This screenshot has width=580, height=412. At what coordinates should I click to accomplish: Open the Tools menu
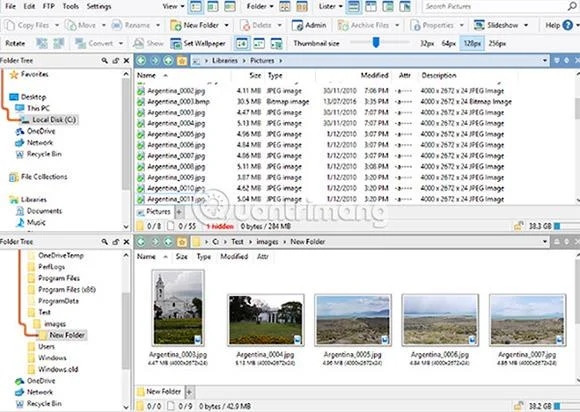pyautogui.click(x=70, y=6)
